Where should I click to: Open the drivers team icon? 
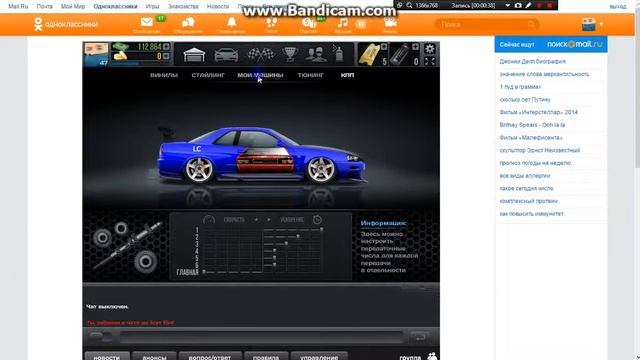tap(316, 54)
